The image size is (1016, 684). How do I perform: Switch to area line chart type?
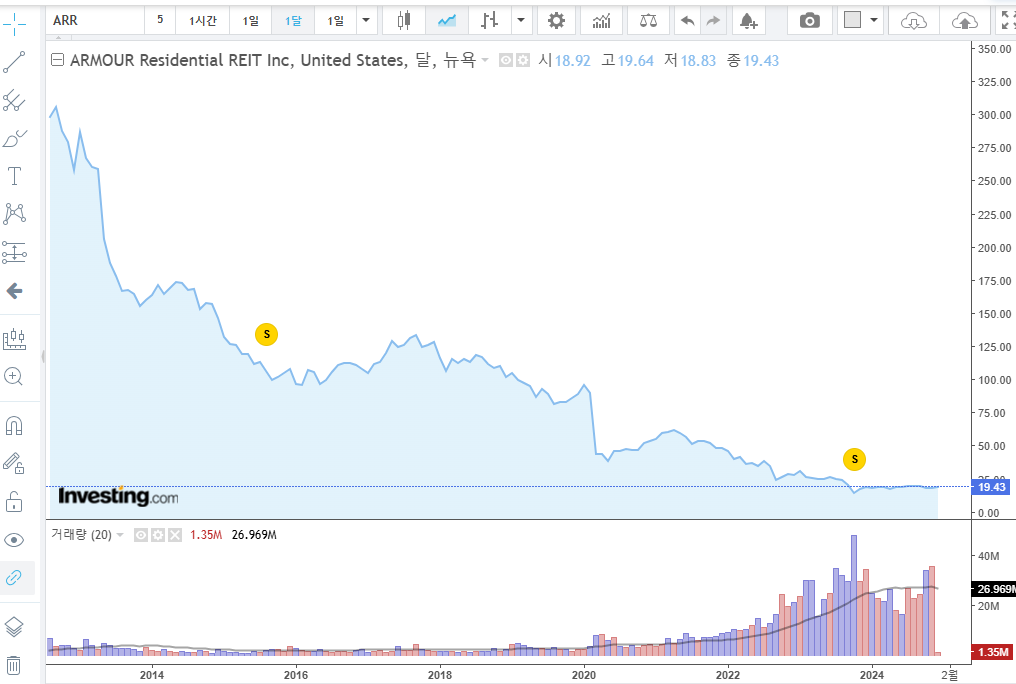point(446,21)
